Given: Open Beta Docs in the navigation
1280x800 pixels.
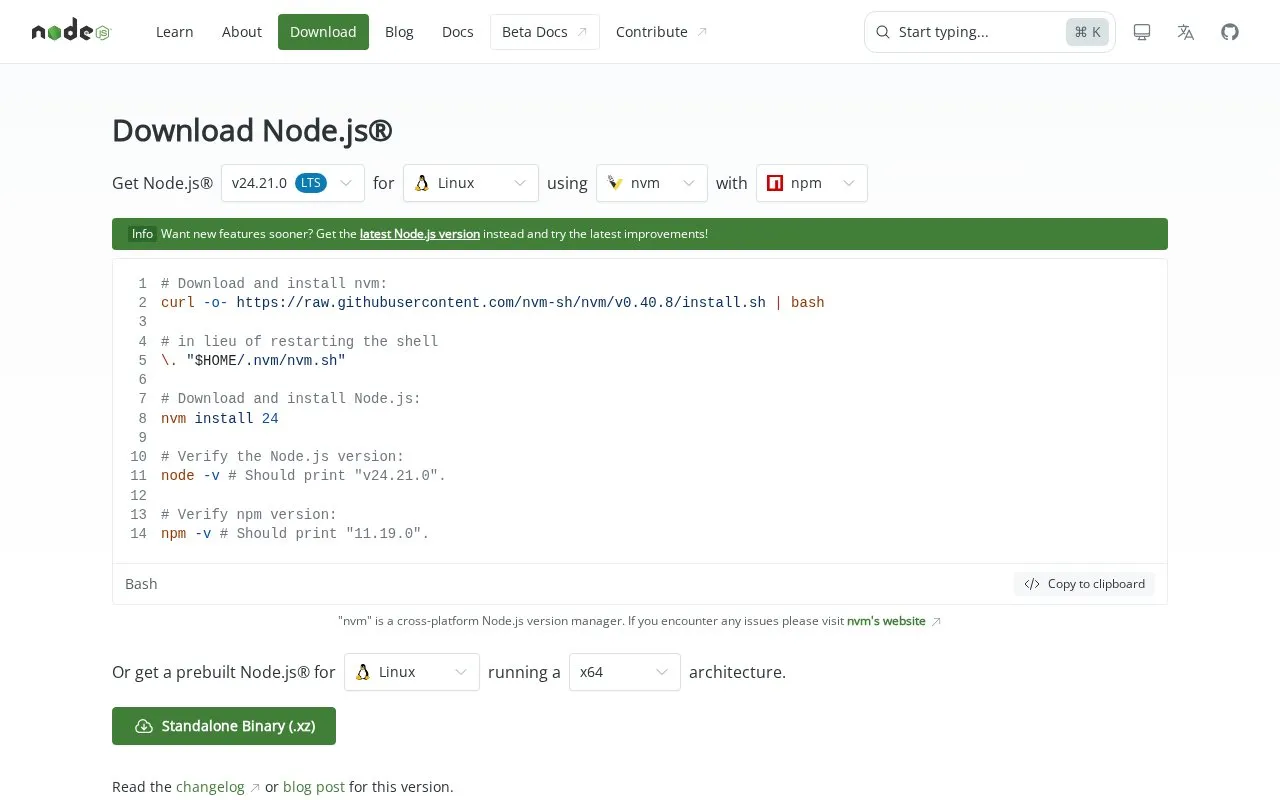Looking at the screenshot, I should pos(545,32).
